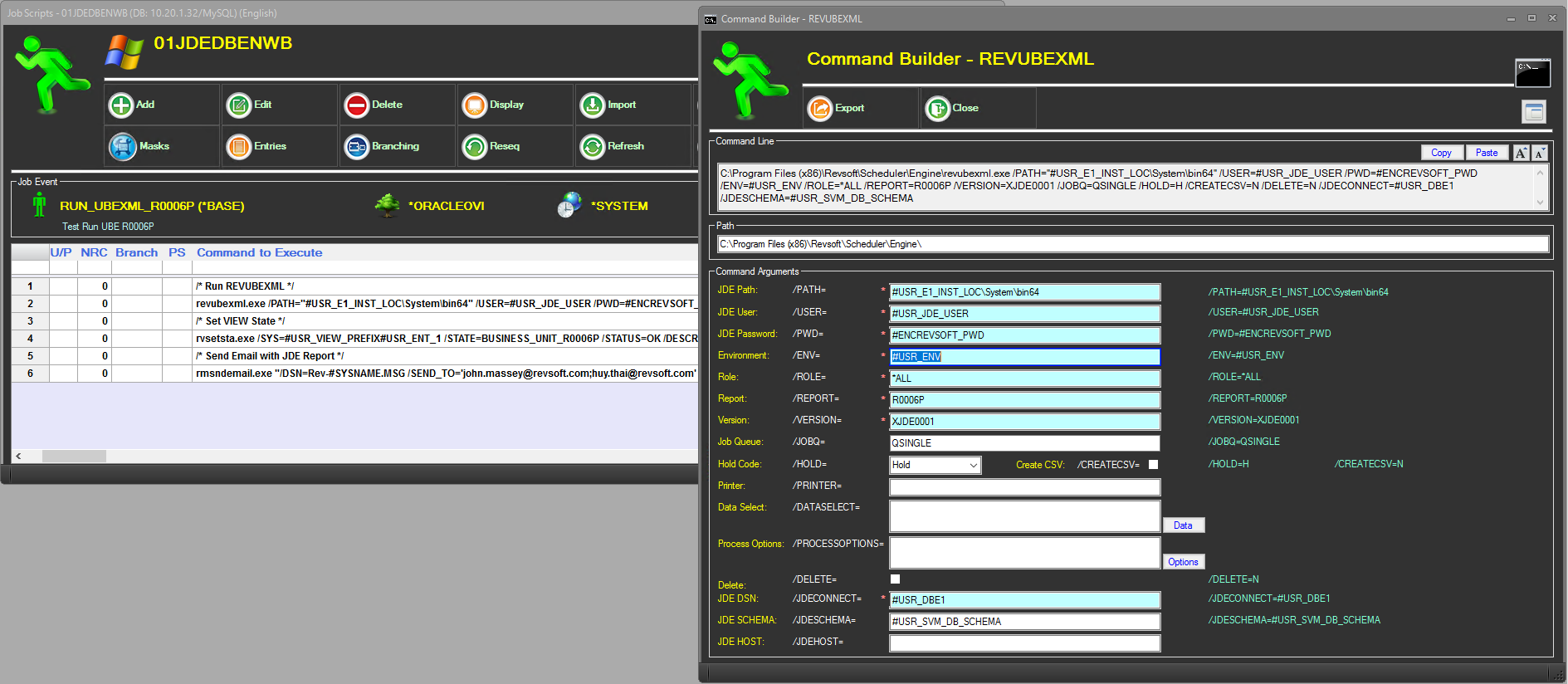Click the '/PATH=#USR_E1_INST_LOC\System\bin64' preview text

coord(1298,292)
